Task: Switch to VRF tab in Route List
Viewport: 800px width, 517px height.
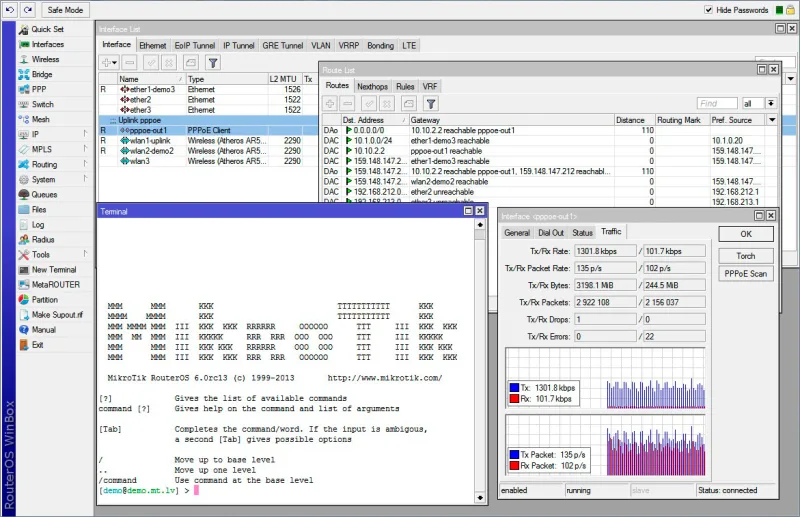Action: click(430, 86)
